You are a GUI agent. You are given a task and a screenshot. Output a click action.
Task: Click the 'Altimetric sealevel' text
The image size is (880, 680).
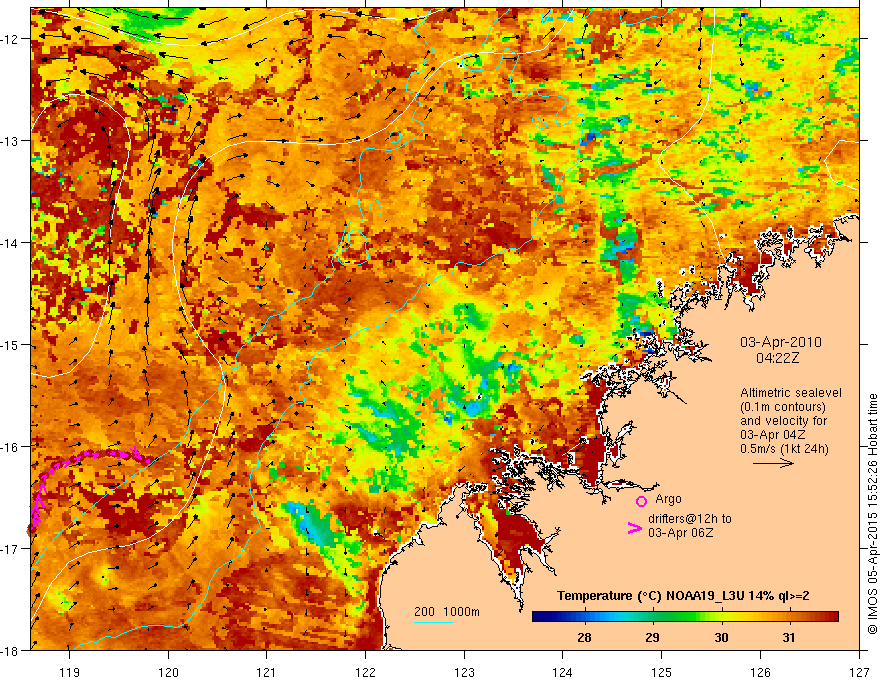[x=791, y=393]
